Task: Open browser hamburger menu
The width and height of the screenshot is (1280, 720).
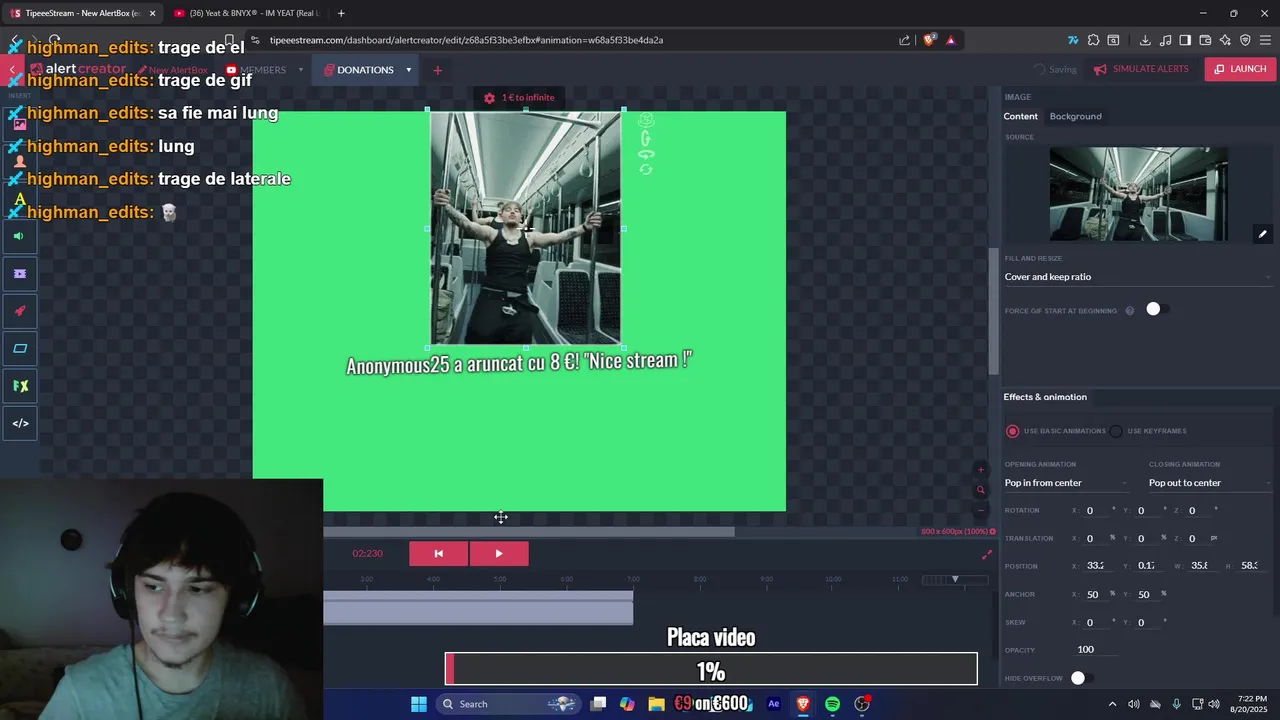Action: [x=1265, y=40]
